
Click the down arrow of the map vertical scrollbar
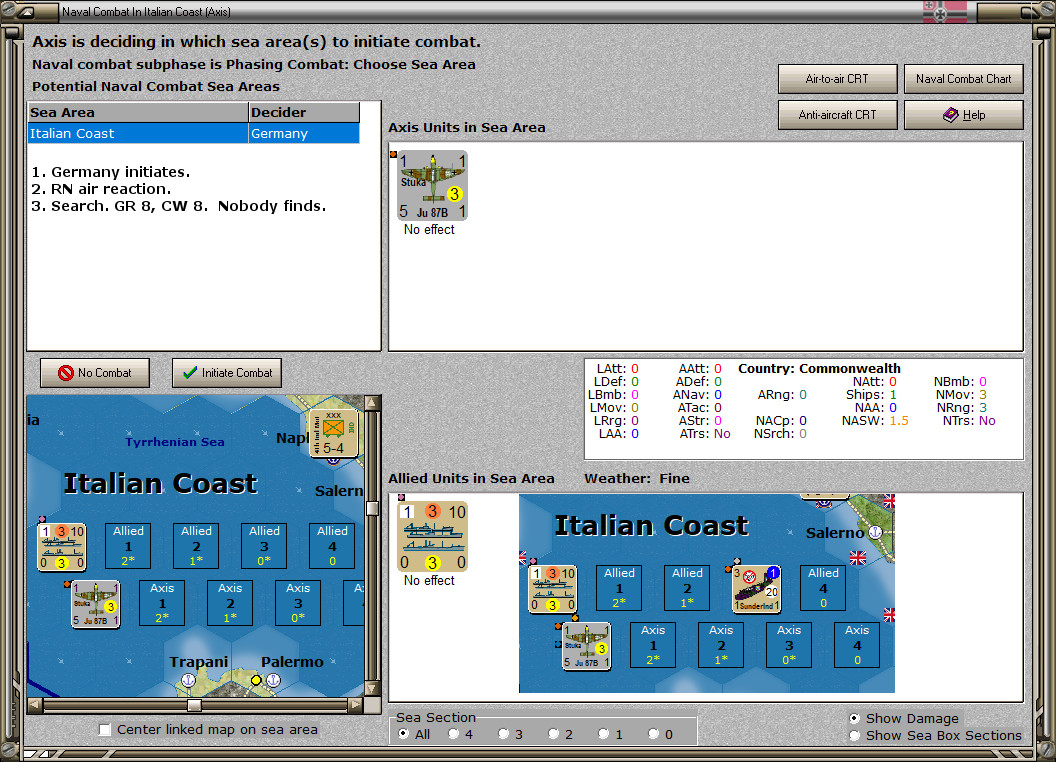click(x=372, y=689)
